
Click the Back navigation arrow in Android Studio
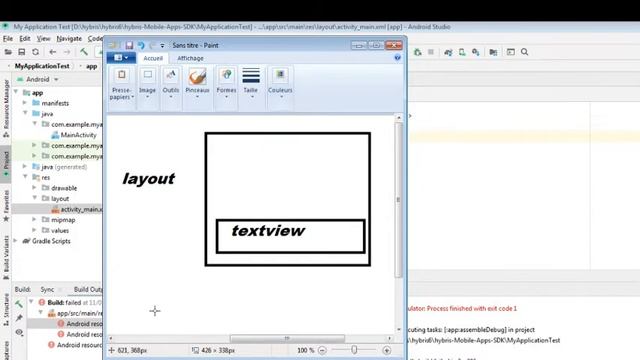tap(53, 52)
